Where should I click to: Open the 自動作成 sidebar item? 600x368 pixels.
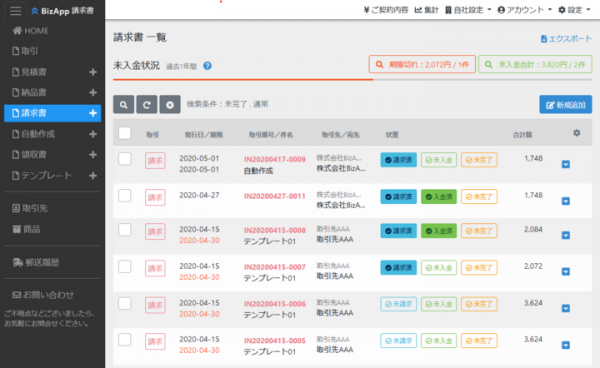click(x=34, y=134)
